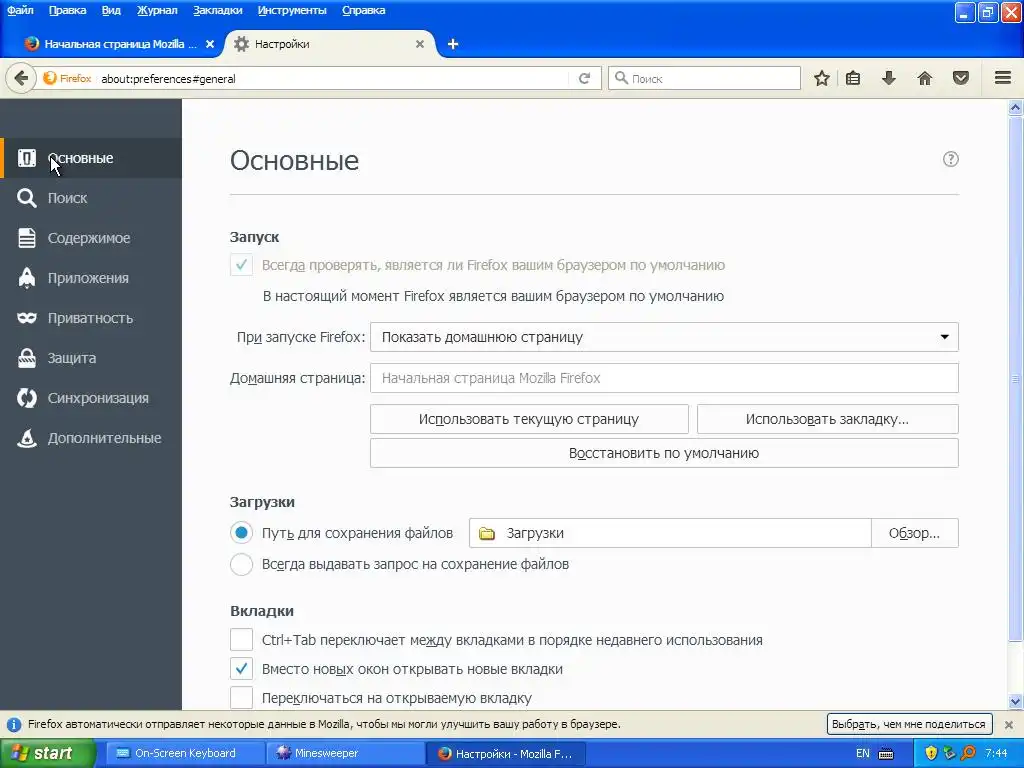
Task: Dismiss the data sharing notification bar
Action: point(1008,724)
